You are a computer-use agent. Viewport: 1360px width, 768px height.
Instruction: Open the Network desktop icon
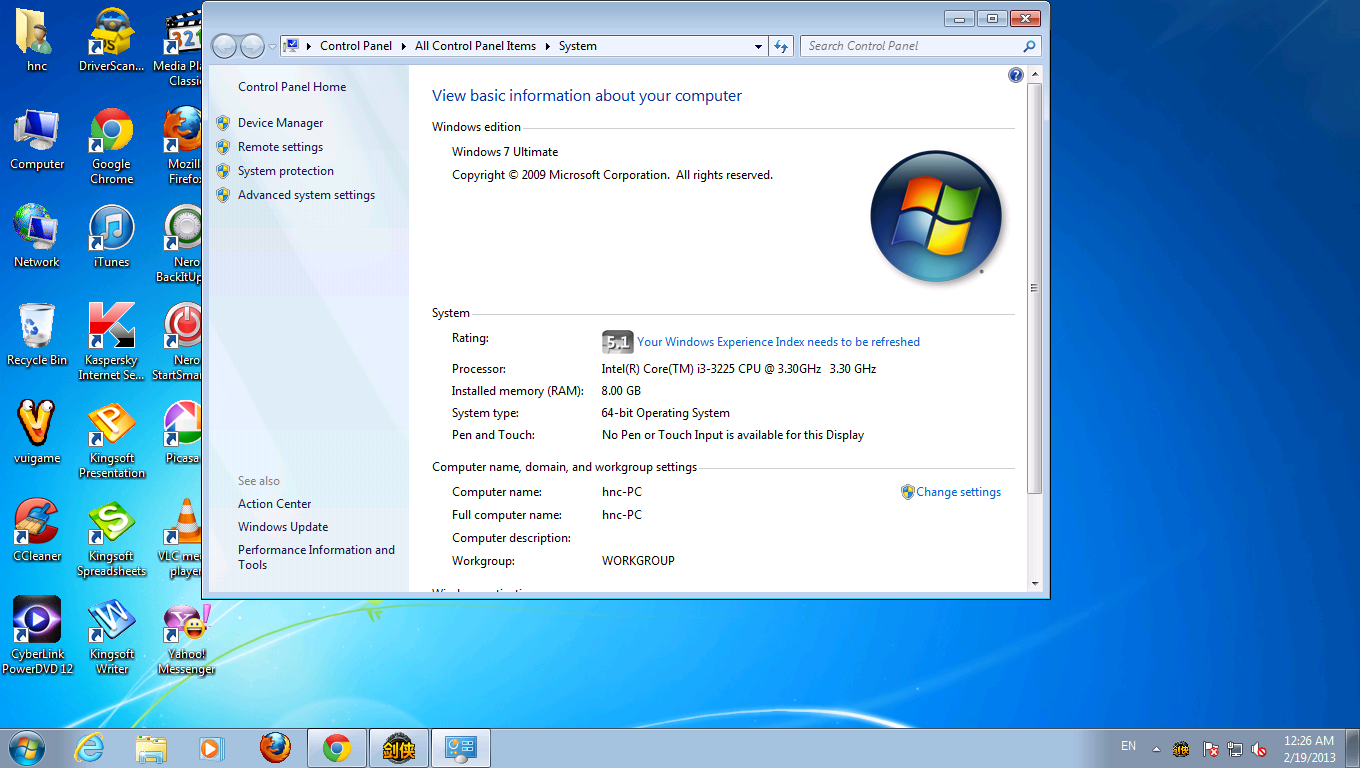tap(37, 237)
